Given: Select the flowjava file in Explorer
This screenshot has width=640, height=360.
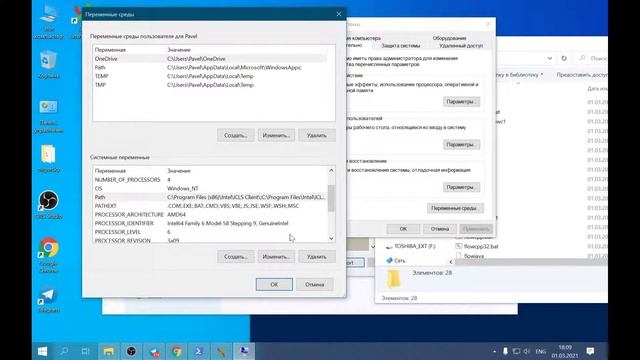Looking at the screenshot, I should pyautogui.click(x=470, y=256).
